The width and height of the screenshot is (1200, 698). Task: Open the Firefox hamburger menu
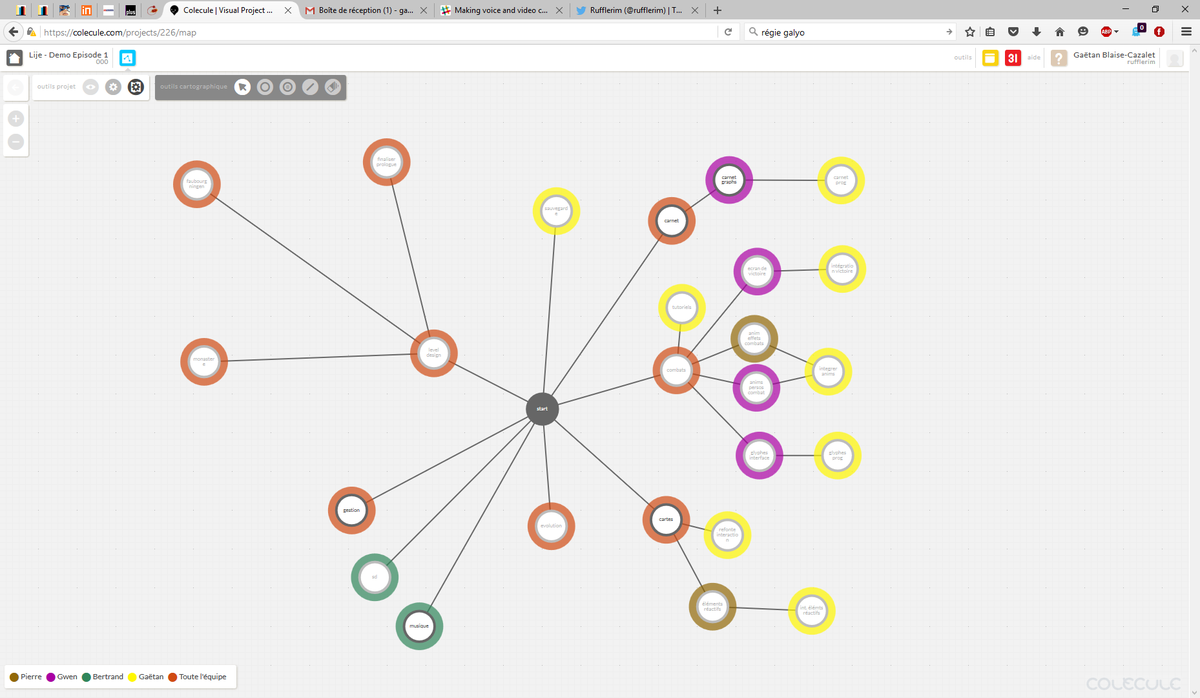1185,31
